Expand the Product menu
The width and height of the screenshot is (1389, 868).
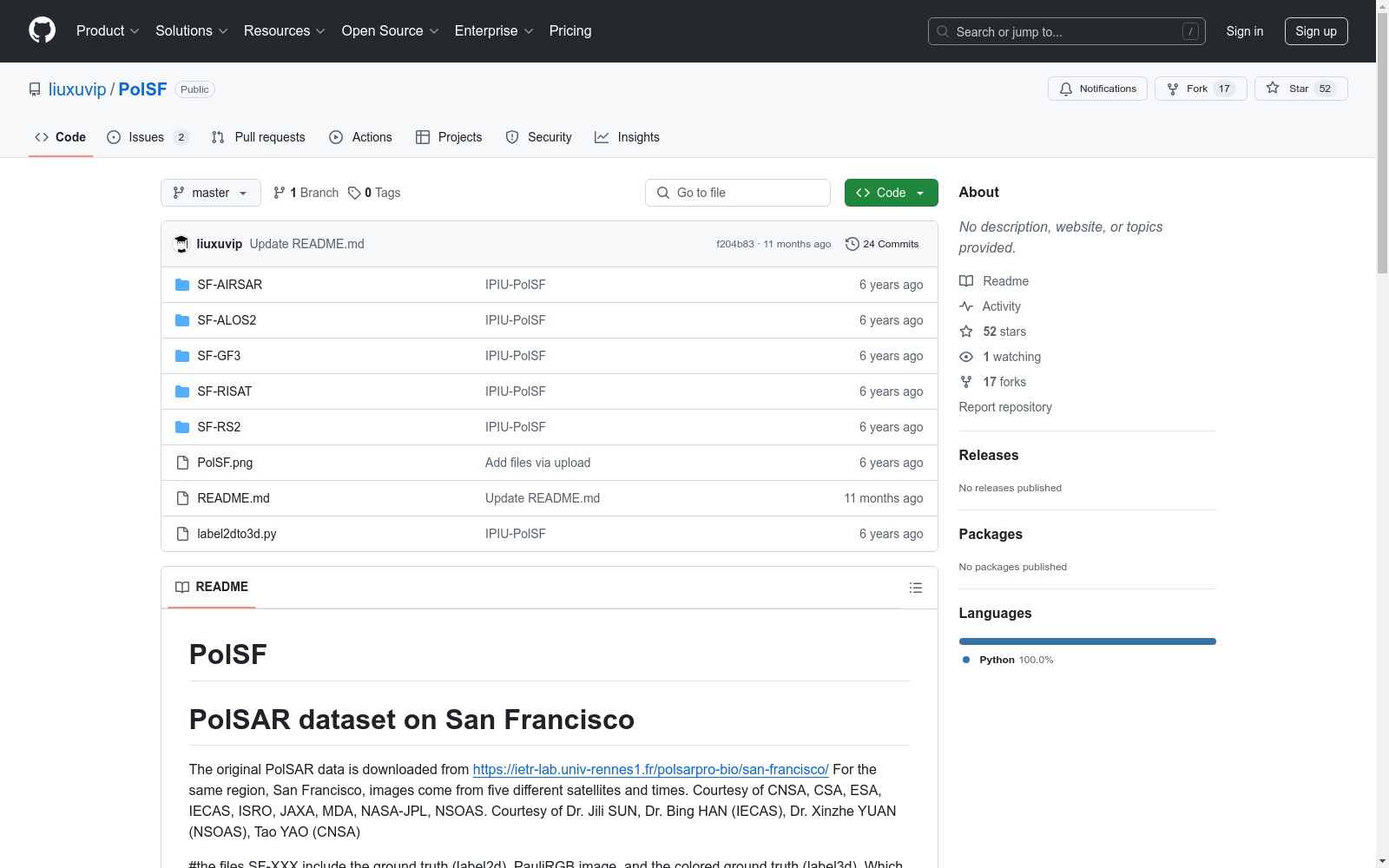coord(108,30)
